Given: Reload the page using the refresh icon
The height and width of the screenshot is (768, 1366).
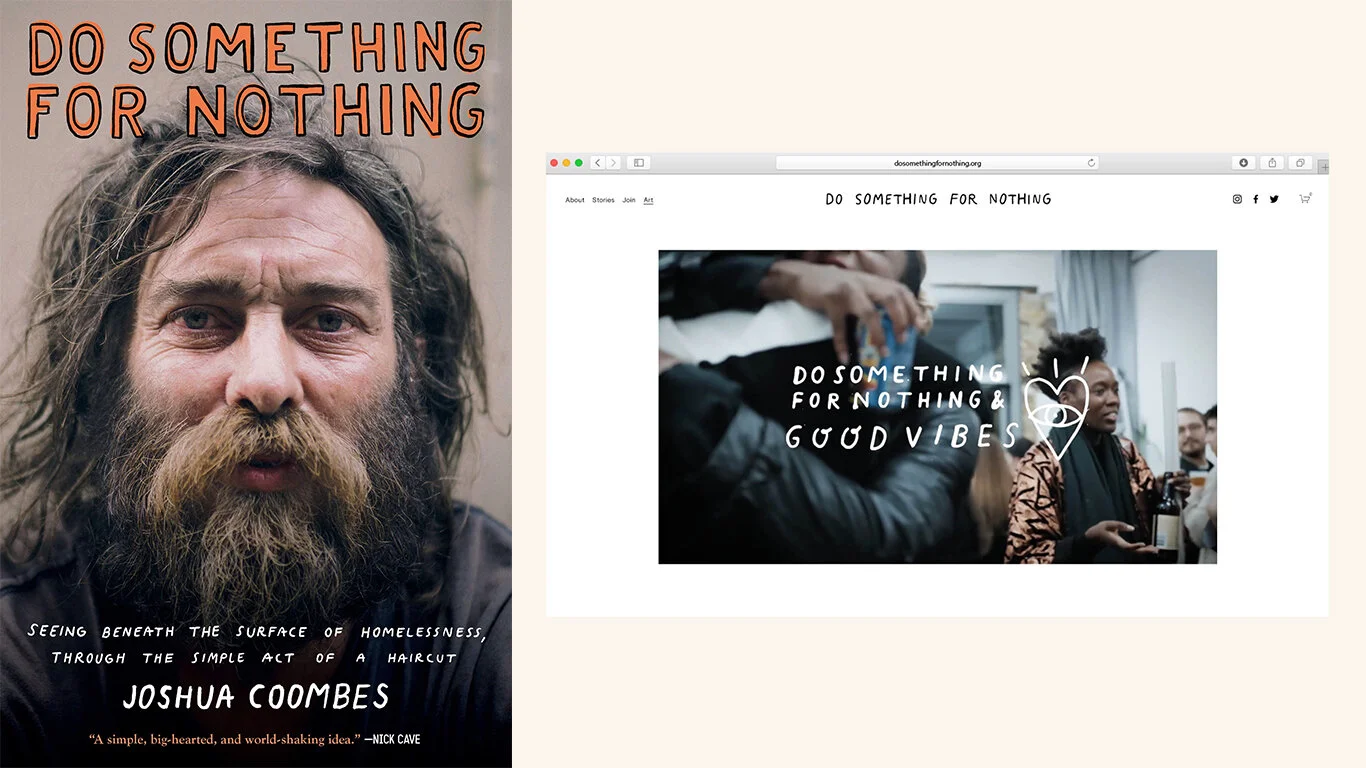Looking at the screenshot, I should (1091, 163).
